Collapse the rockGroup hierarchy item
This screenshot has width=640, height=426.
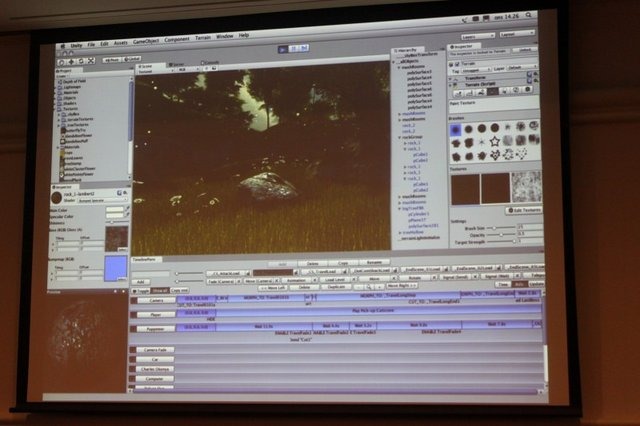400,138
